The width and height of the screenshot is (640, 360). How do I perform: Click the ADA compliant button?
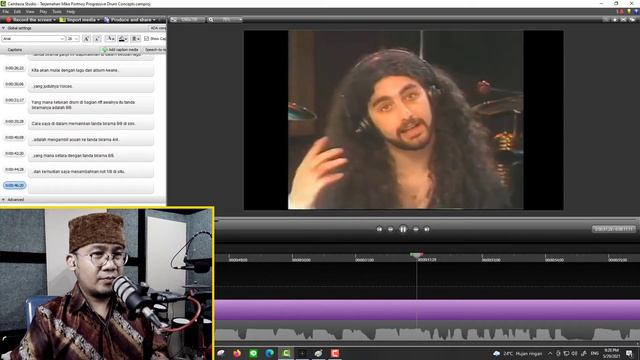coord(158,28)
